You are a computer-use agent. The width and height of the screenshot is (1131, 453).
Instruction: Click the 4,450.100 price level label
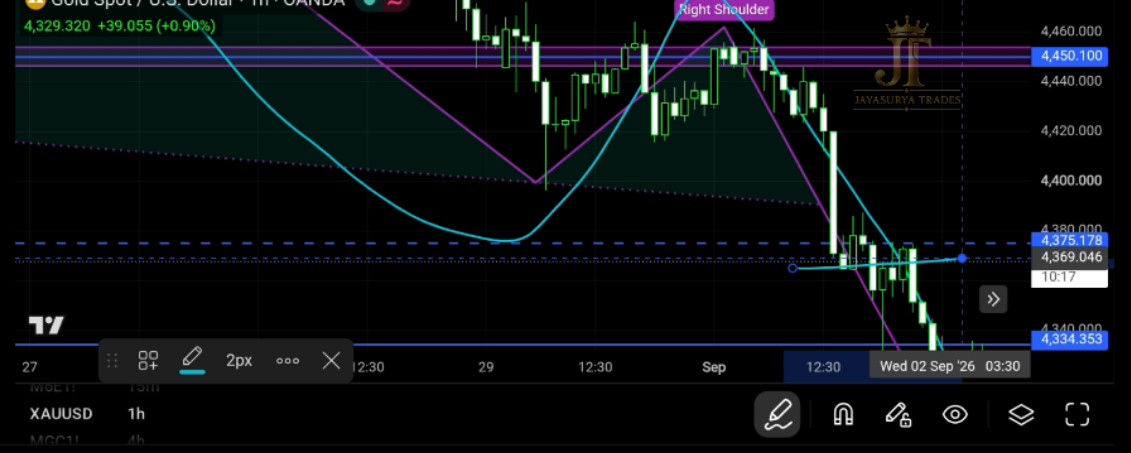(1070, 56)
